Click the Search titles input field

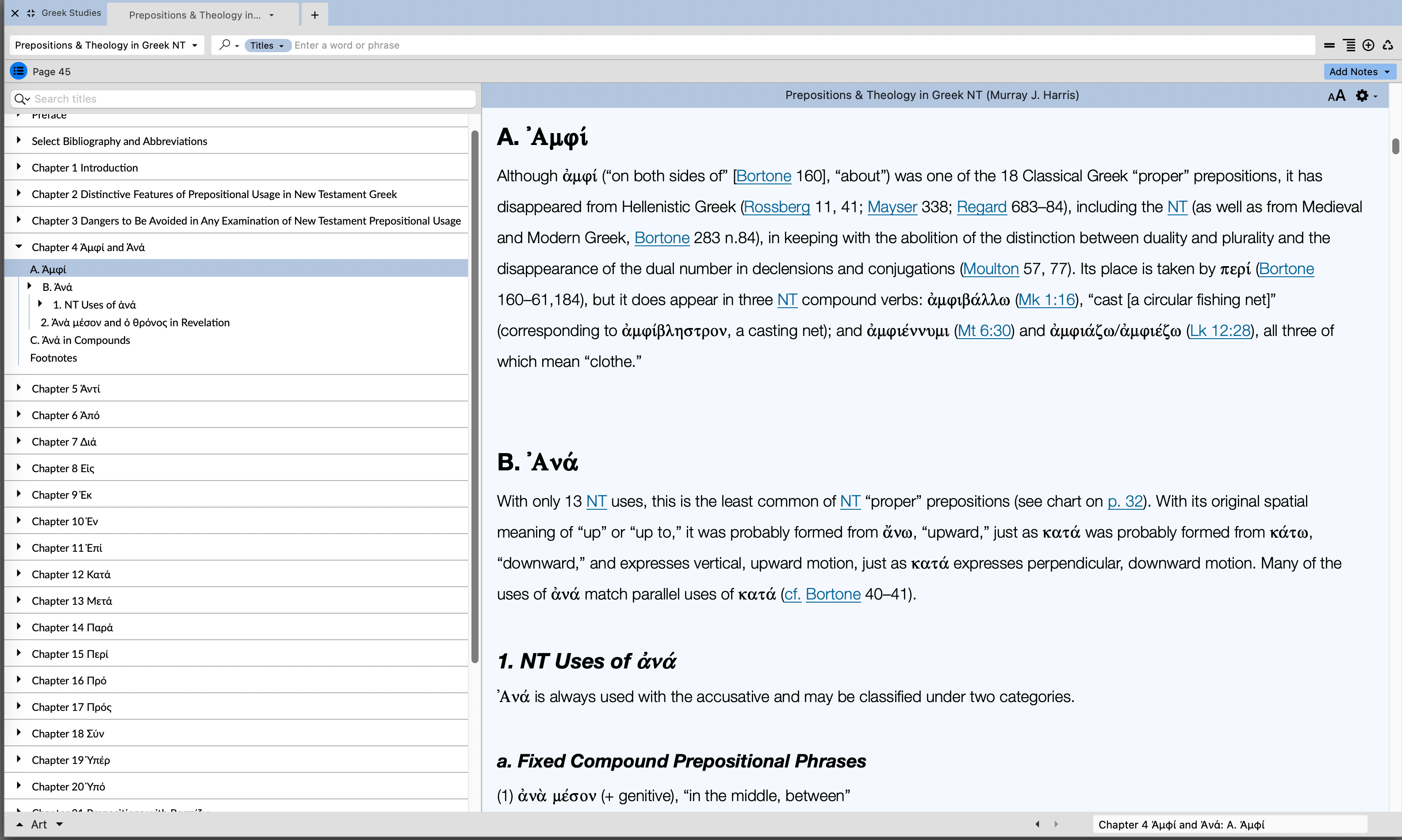click(249, 99)
